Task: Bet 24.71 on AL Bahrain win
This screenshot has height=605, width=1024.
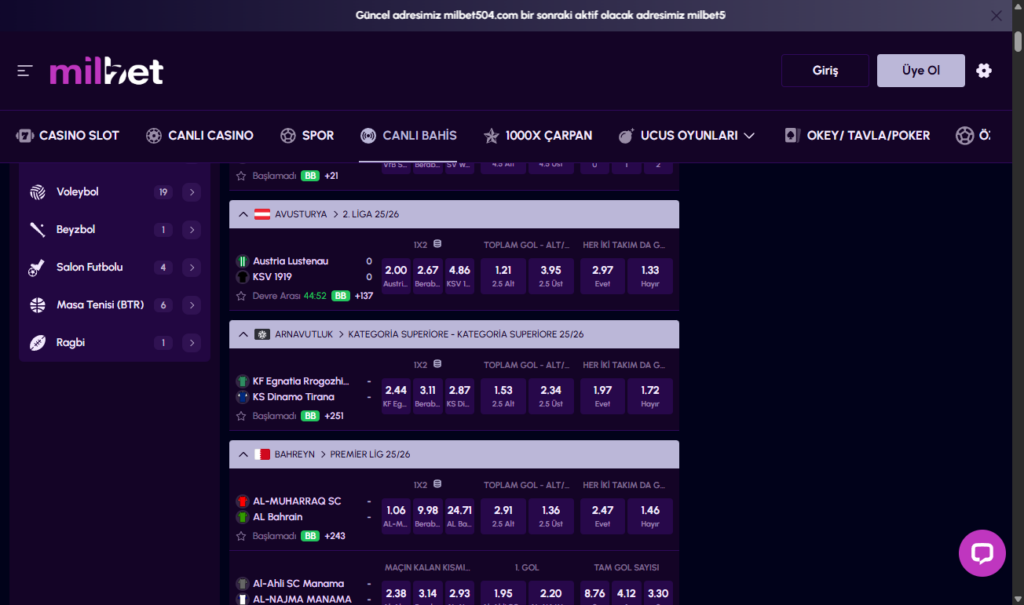Action: pos(459,516)
